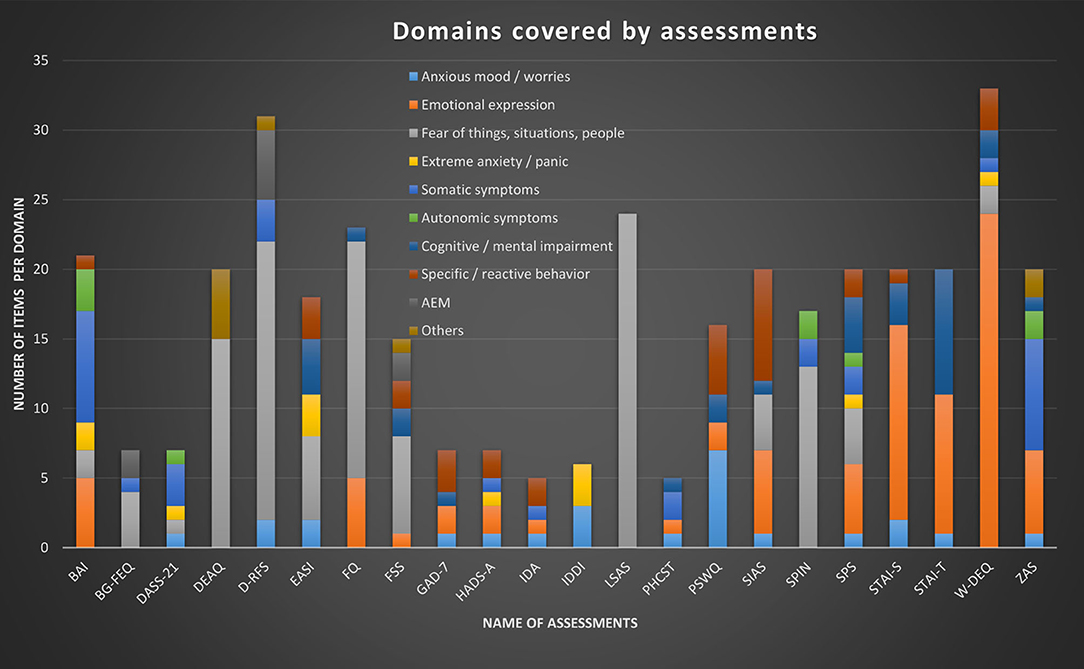Screen dimensions: 1084x669
Task: Select the legend text "Anxious mood / worries"
Action: tap(496, 77)
